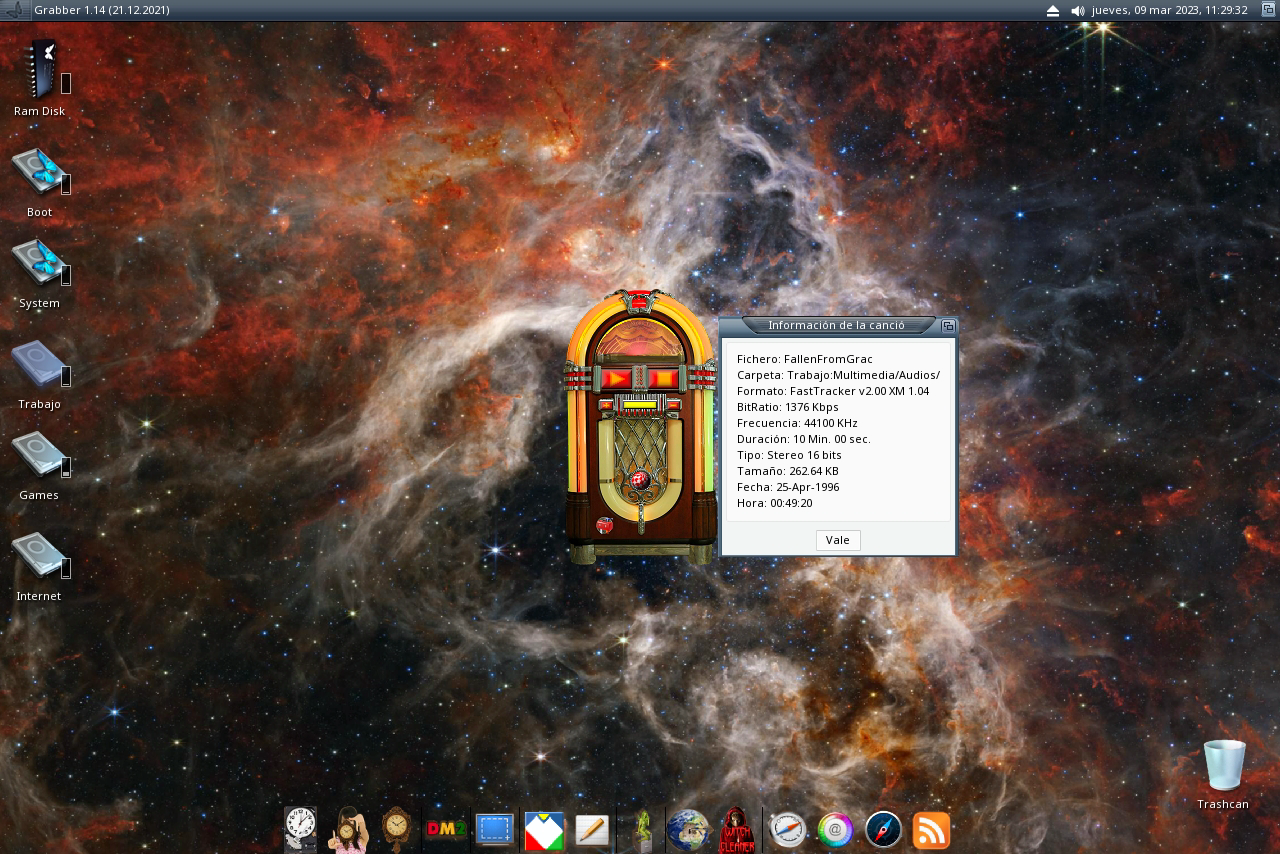Launch the DM2 app from the dock

[446, 830]
